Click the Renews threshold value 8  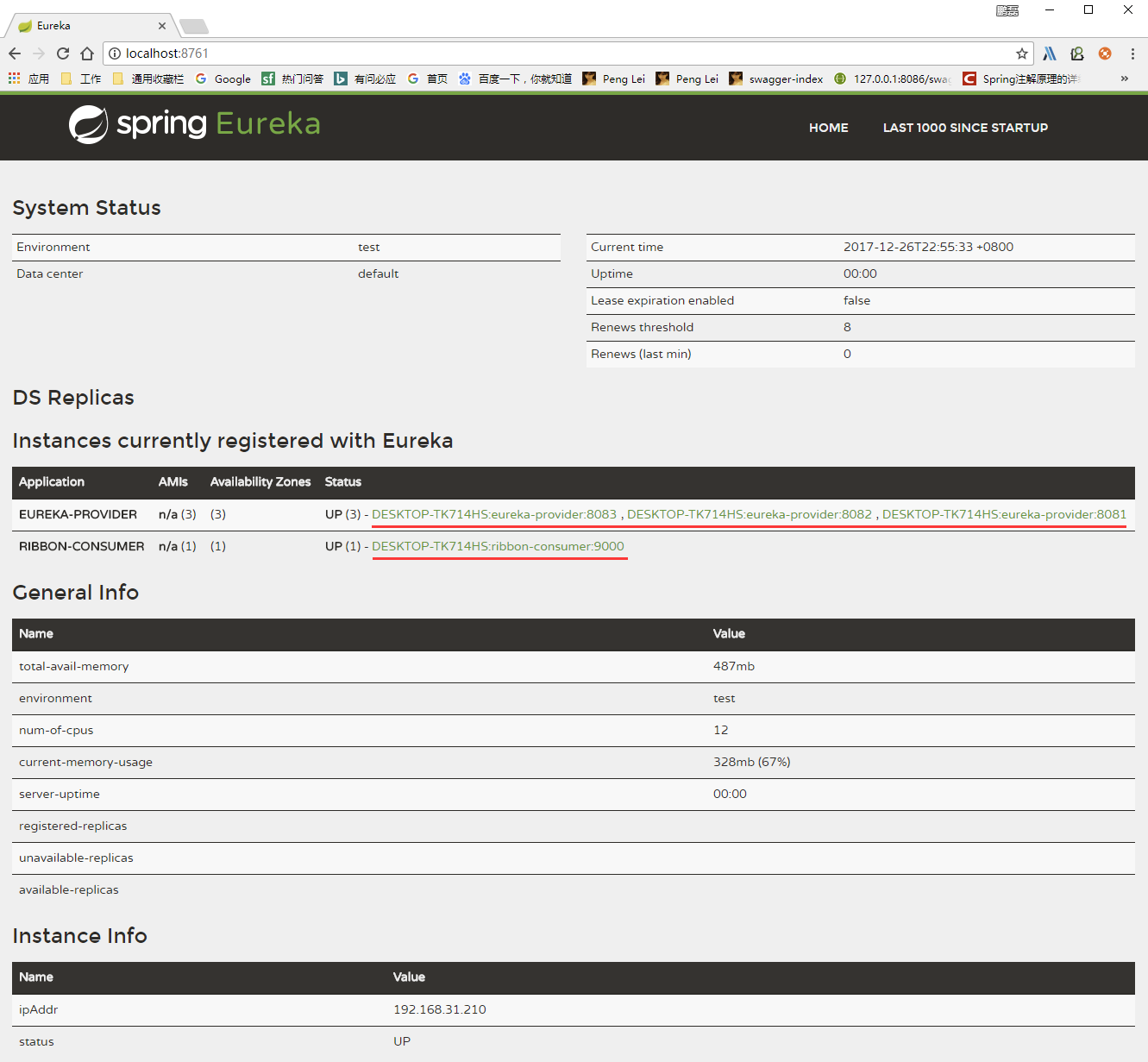pyautogui.click(x=847, y=327)
